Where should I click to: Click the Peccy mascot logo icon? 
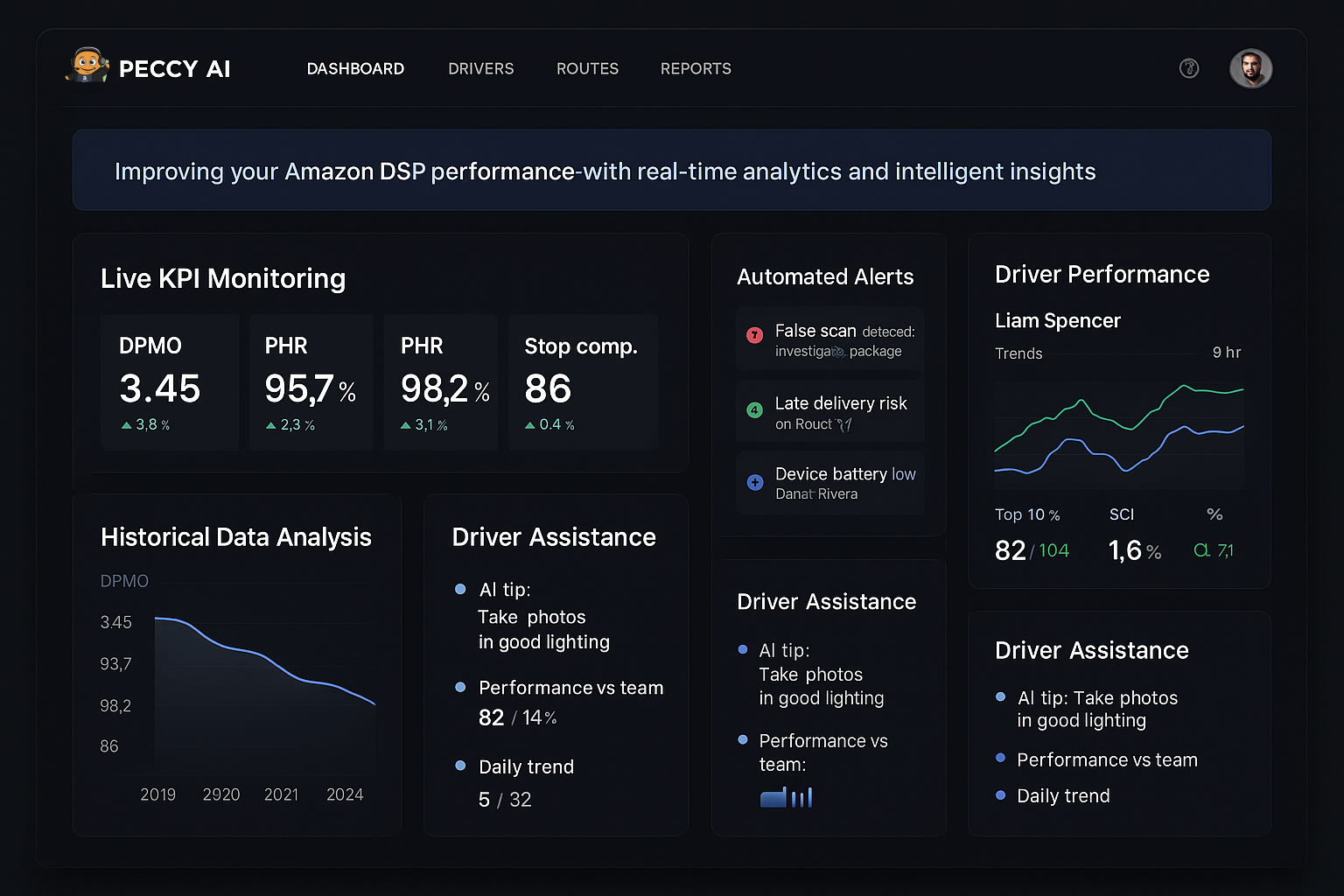click(x=87, y=66)
